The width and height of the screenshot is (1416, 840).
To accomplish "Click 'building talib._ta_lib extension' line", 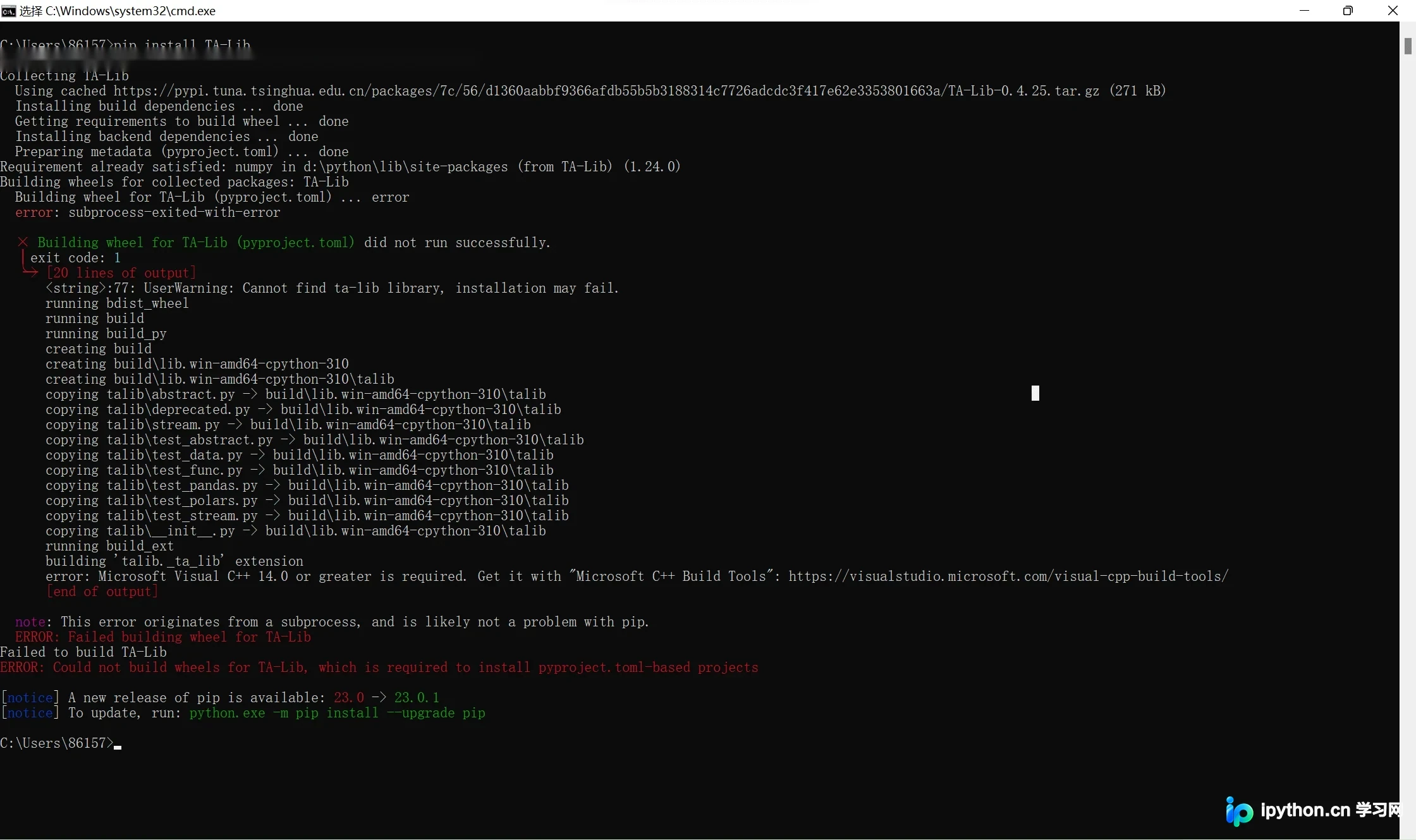I will pyautogui.click(x=174, y=561).
